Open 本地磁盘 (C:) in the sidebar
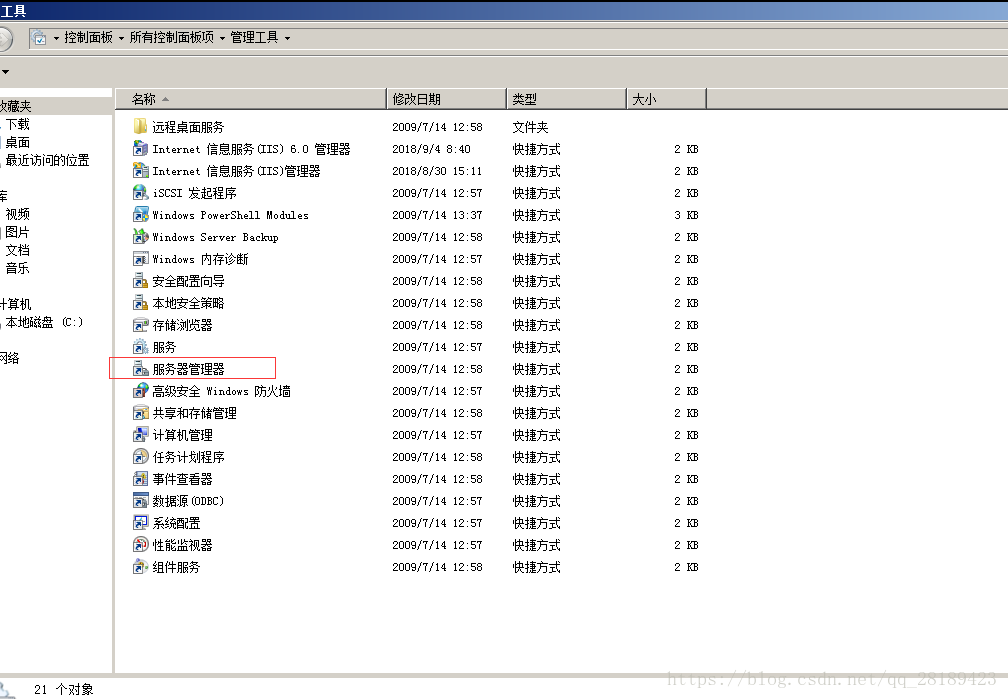Image resolution: width=1008 pixels, height=699 pixels. [44, 322]
